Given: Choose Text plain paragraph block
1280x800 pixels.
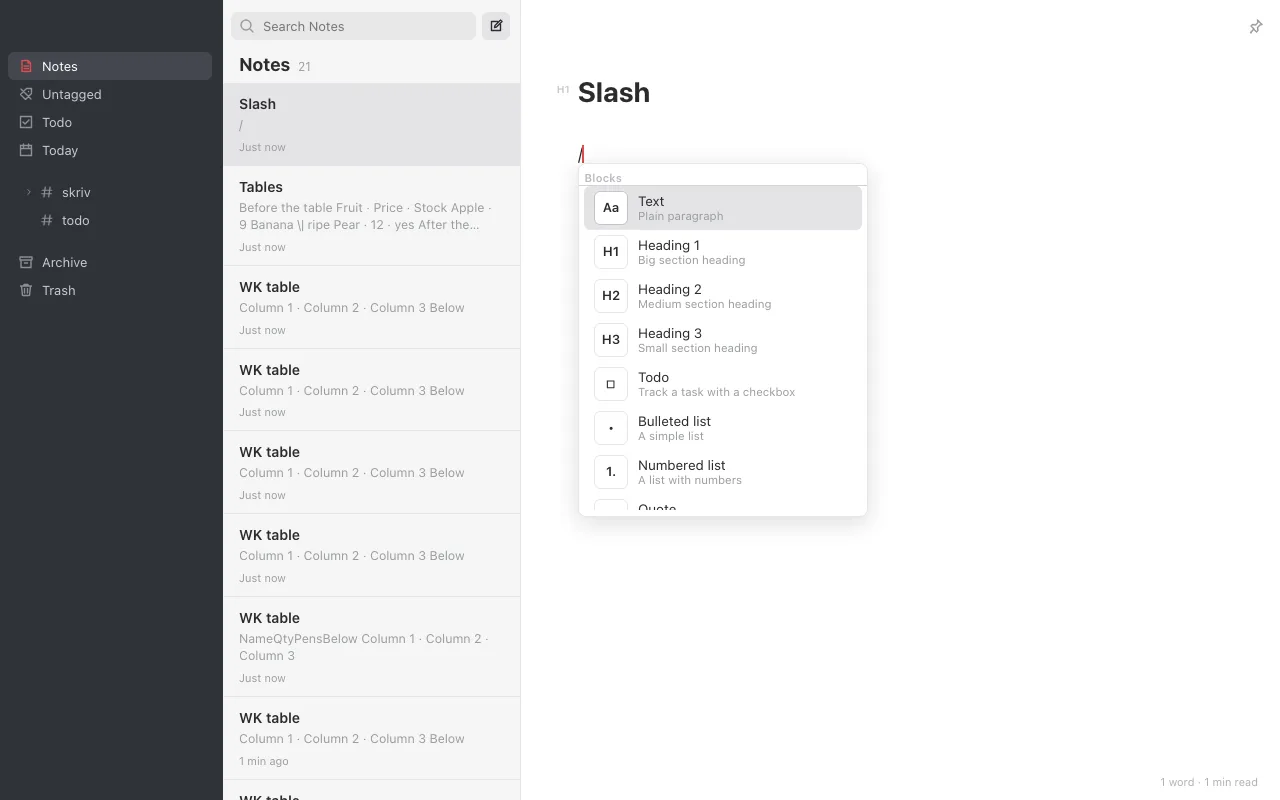Looking at the screenshot, I should click(723, 208).
